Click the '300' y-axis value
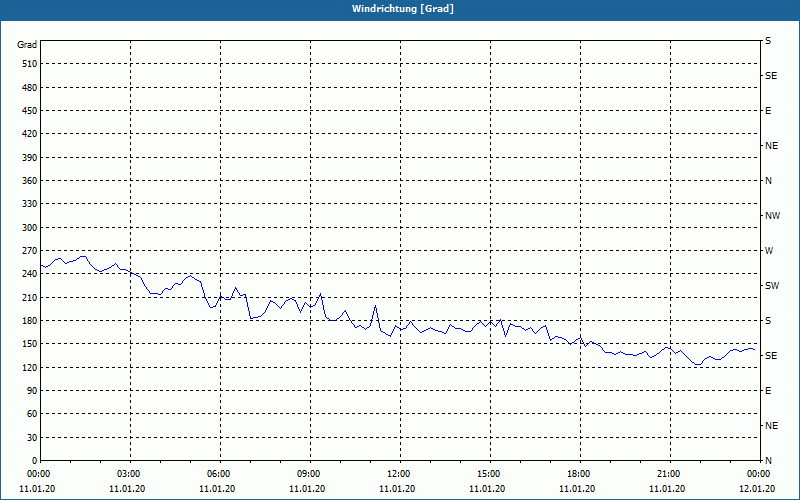The height and width of the screenshot is (500, 800). click(x=30, y=228)
